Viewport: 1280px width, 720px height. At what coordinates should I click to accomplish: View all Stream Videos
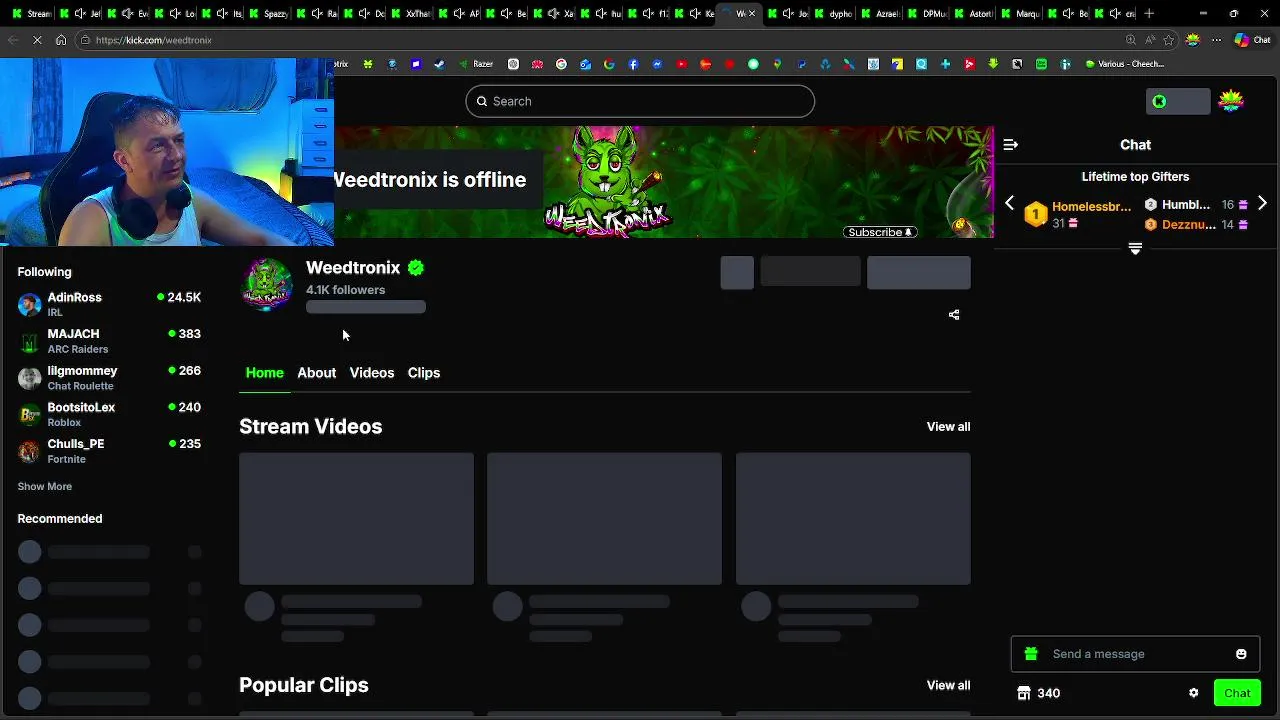click(x=948, y=427)
